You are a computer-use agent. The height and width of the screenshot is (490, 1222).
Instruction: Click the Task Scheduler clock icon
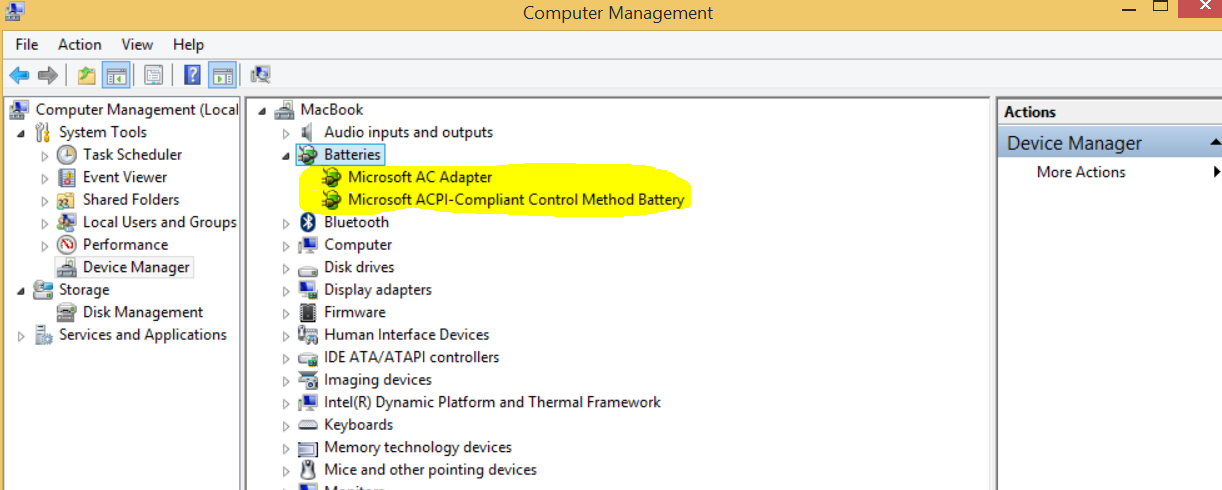click(x=67, y=155)
